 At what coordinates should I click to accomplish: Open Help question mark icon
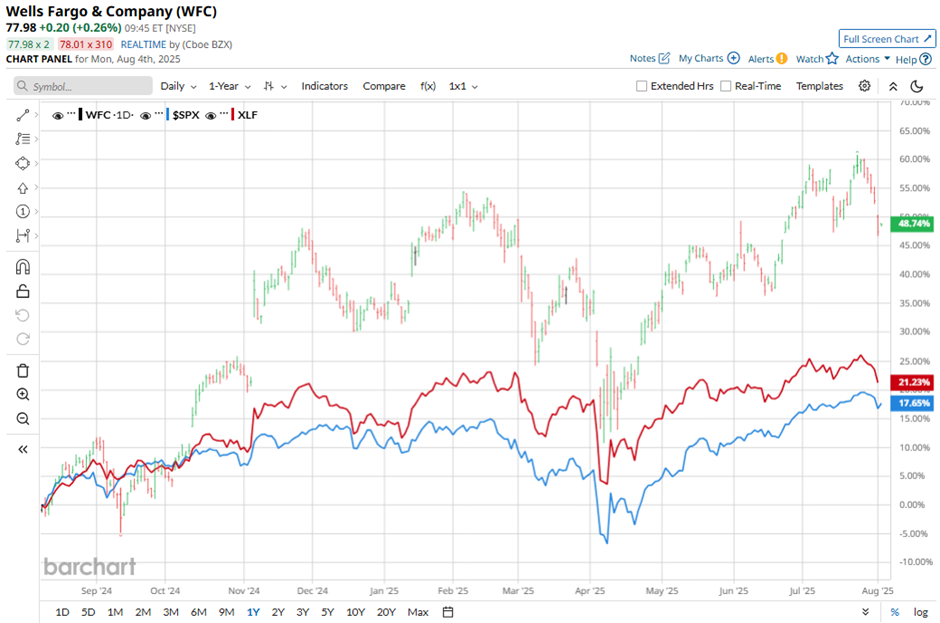926,59
